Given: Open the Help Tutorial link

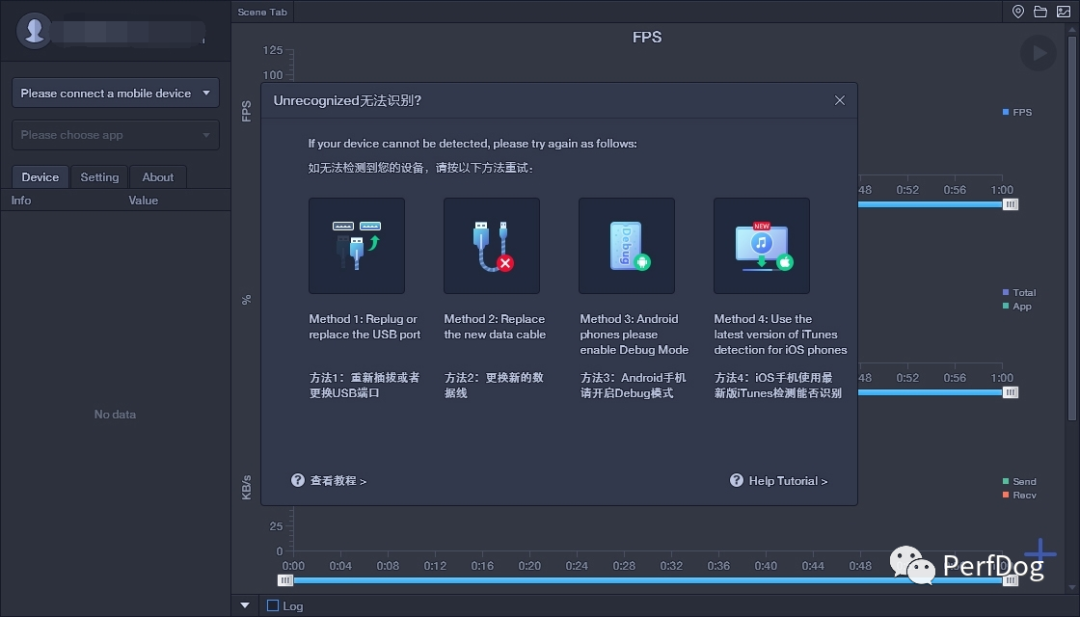Looking at the screenshot, I should [x=788, y=481].
